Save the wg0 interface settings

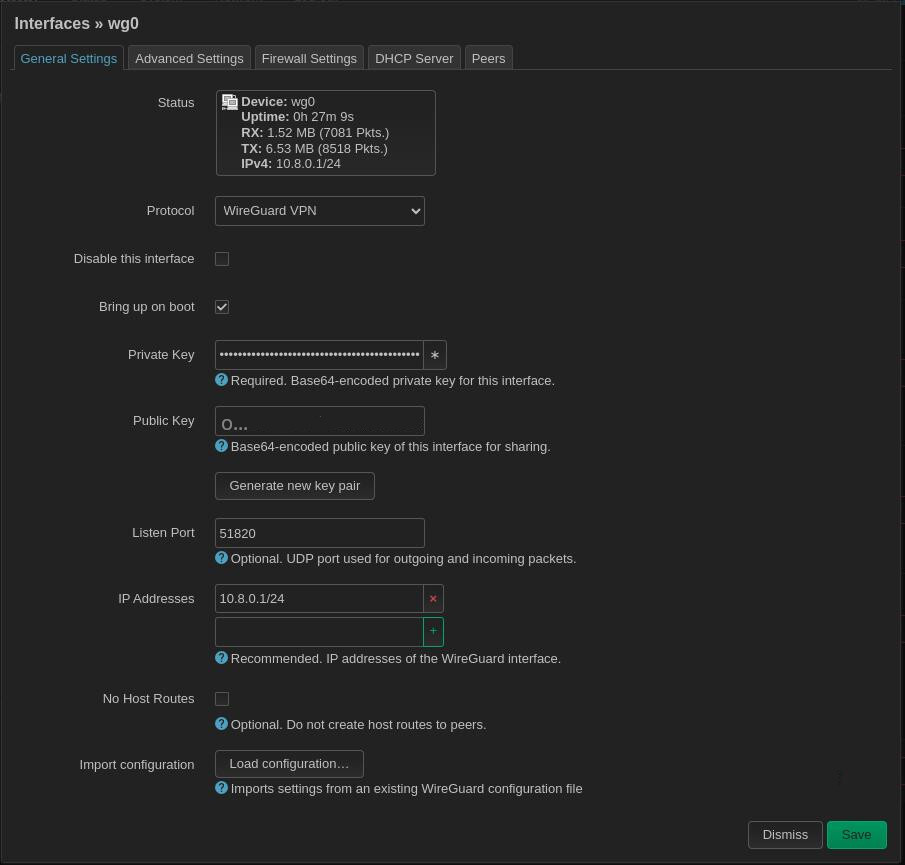pyautogui.click(x=857, y=835)
